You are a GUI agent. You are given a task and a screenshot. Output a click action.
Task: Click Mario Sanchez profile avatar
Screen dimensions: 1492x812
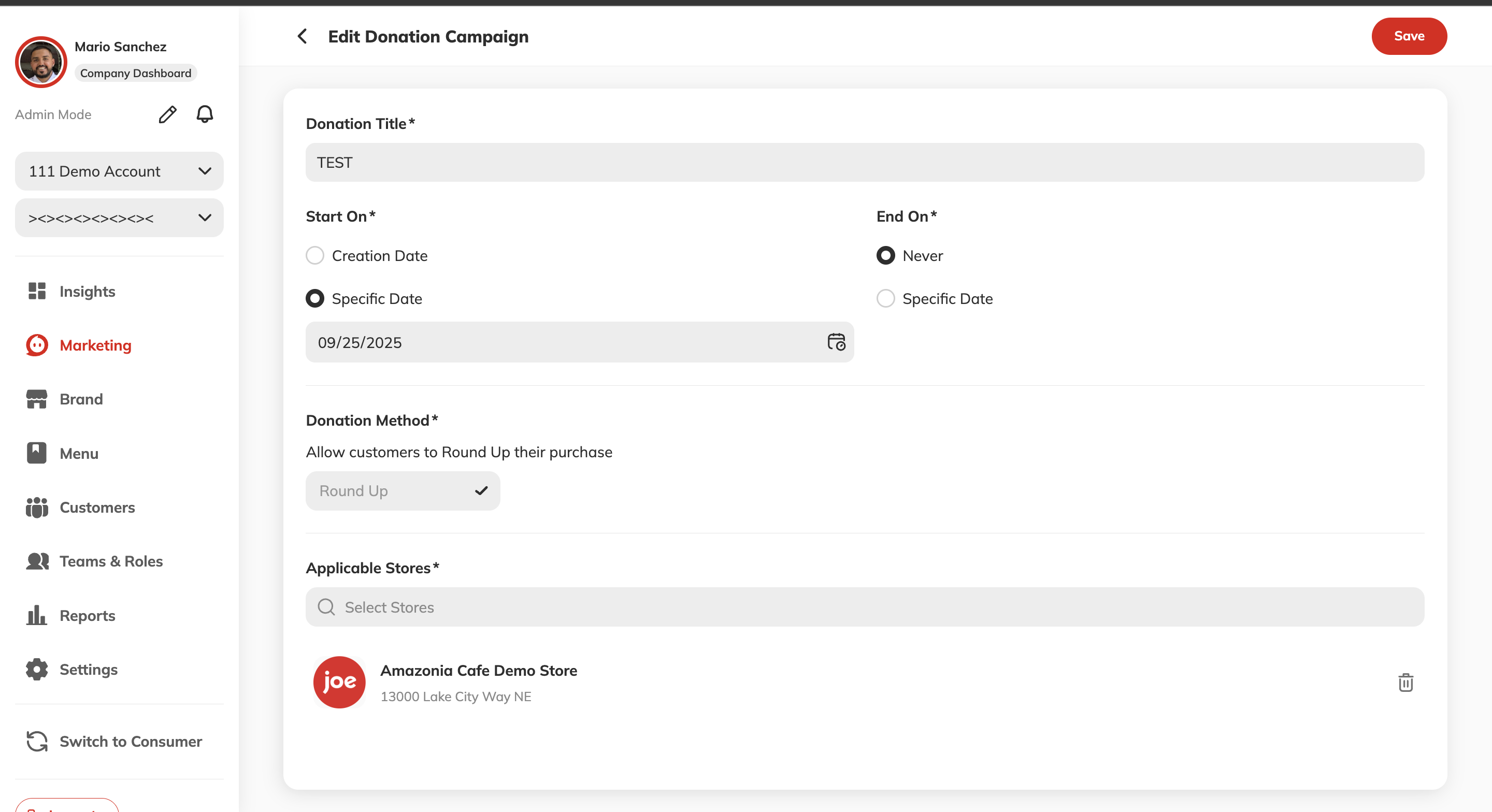pos(41,62)
